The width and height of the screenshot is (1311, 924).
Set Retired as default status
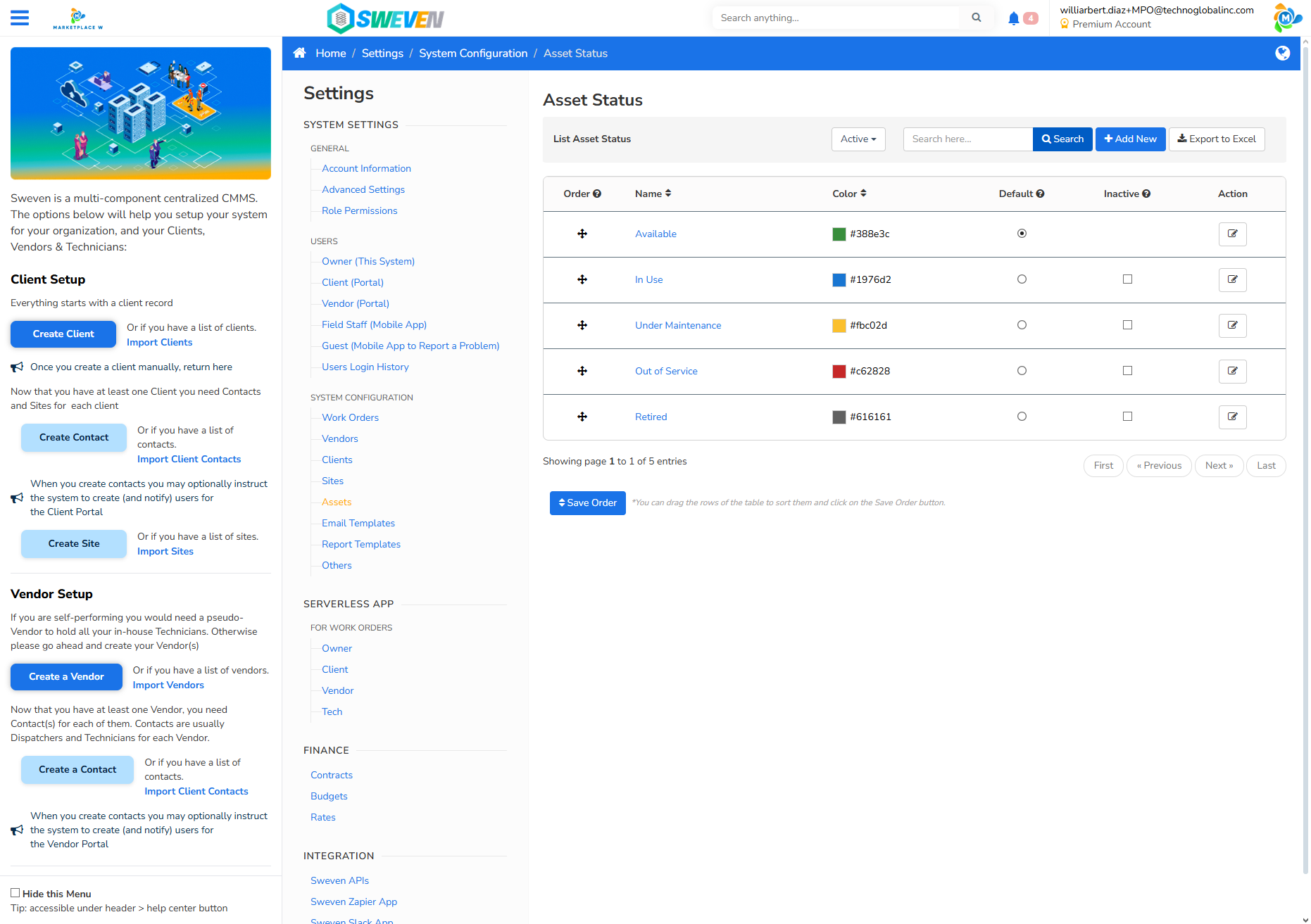(x=1022, y=417)
